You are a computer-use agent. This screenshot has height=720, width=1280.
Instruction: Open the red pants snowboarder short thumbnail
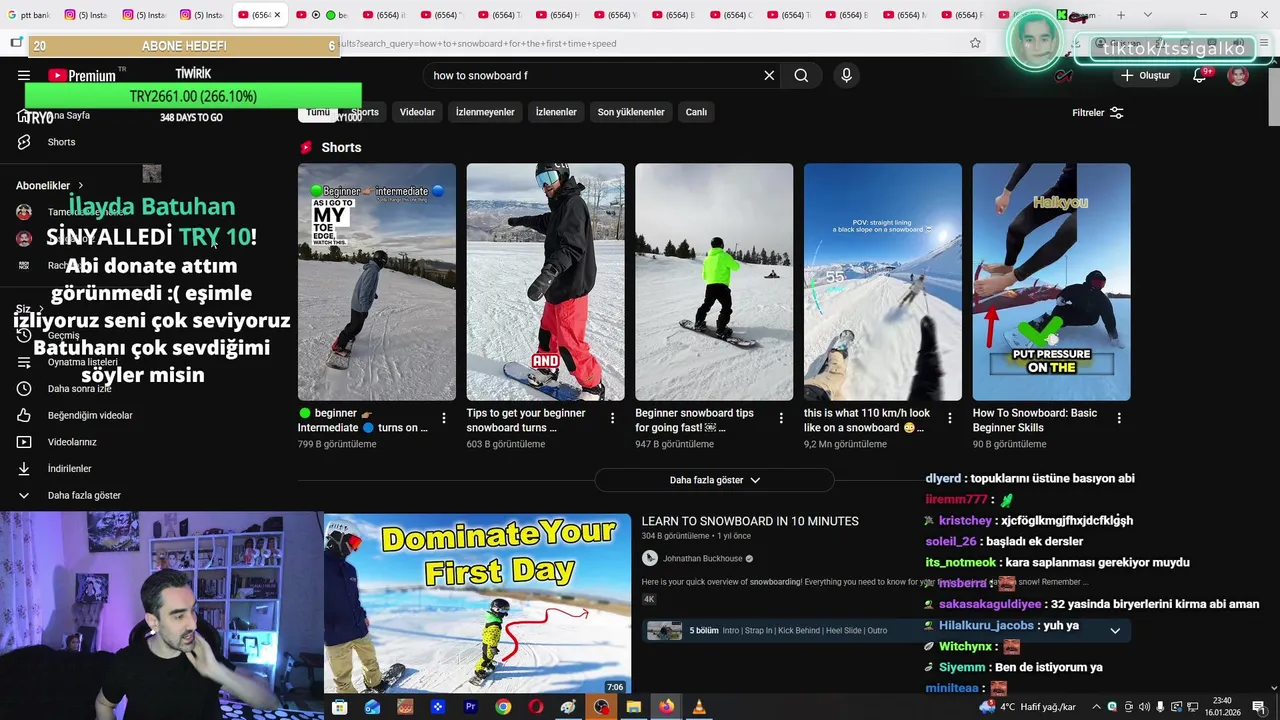click(x=545, y=282)
